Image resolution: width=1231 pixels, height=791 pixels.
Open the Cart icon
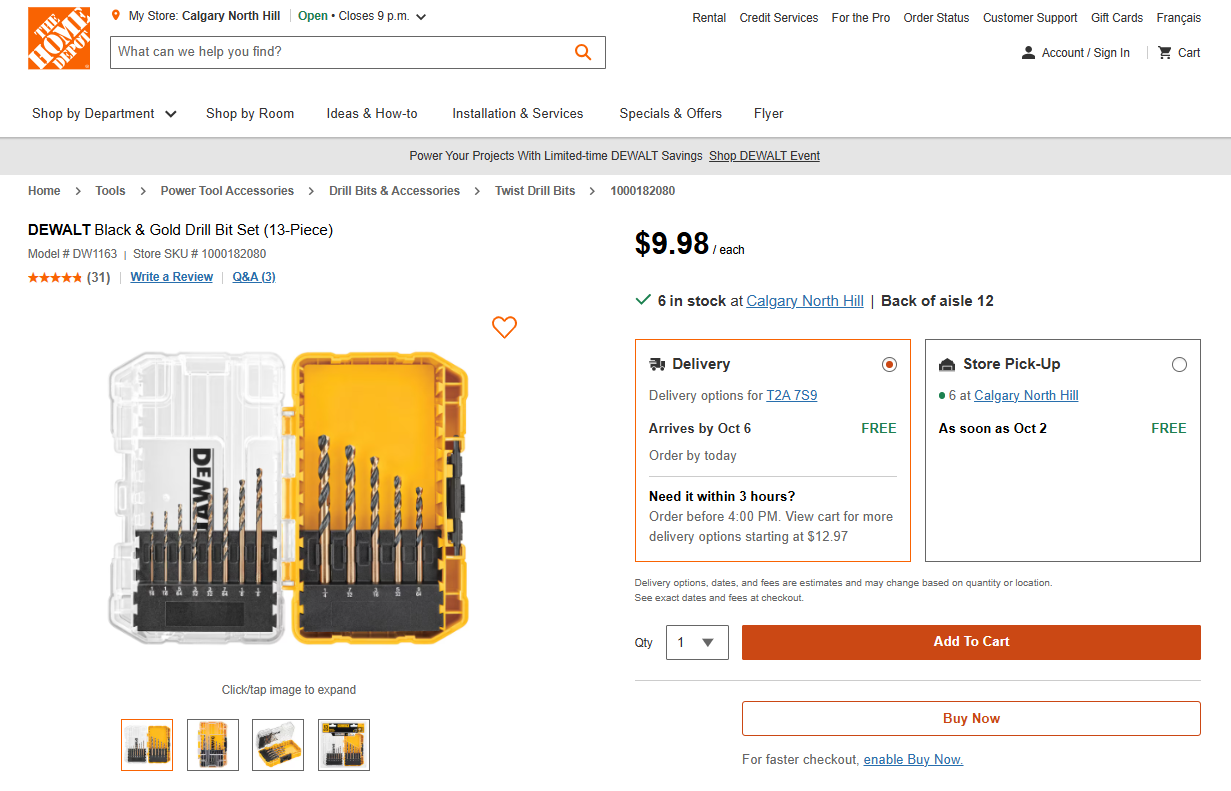(1165, 52)
